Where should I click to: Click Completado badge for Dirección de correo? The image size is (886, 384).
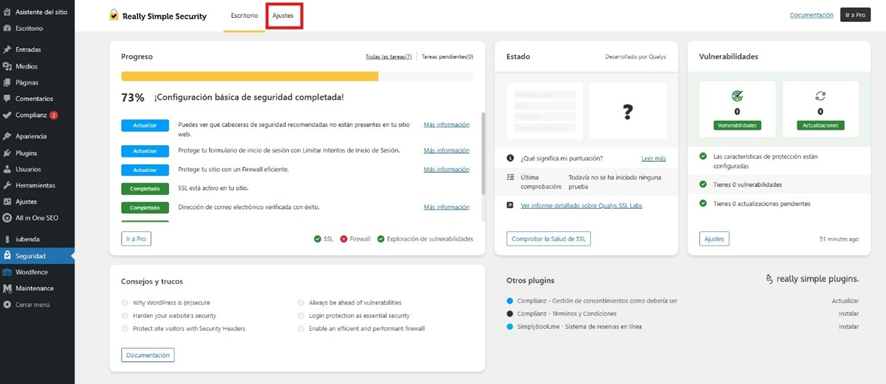click(x=145, y=208)
